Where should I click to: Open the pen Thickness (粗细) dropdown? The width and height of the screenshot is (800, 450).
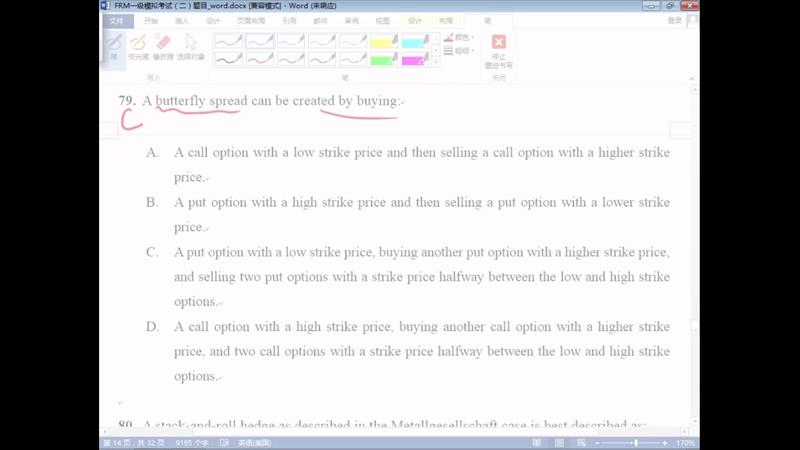tap(459, 51)
